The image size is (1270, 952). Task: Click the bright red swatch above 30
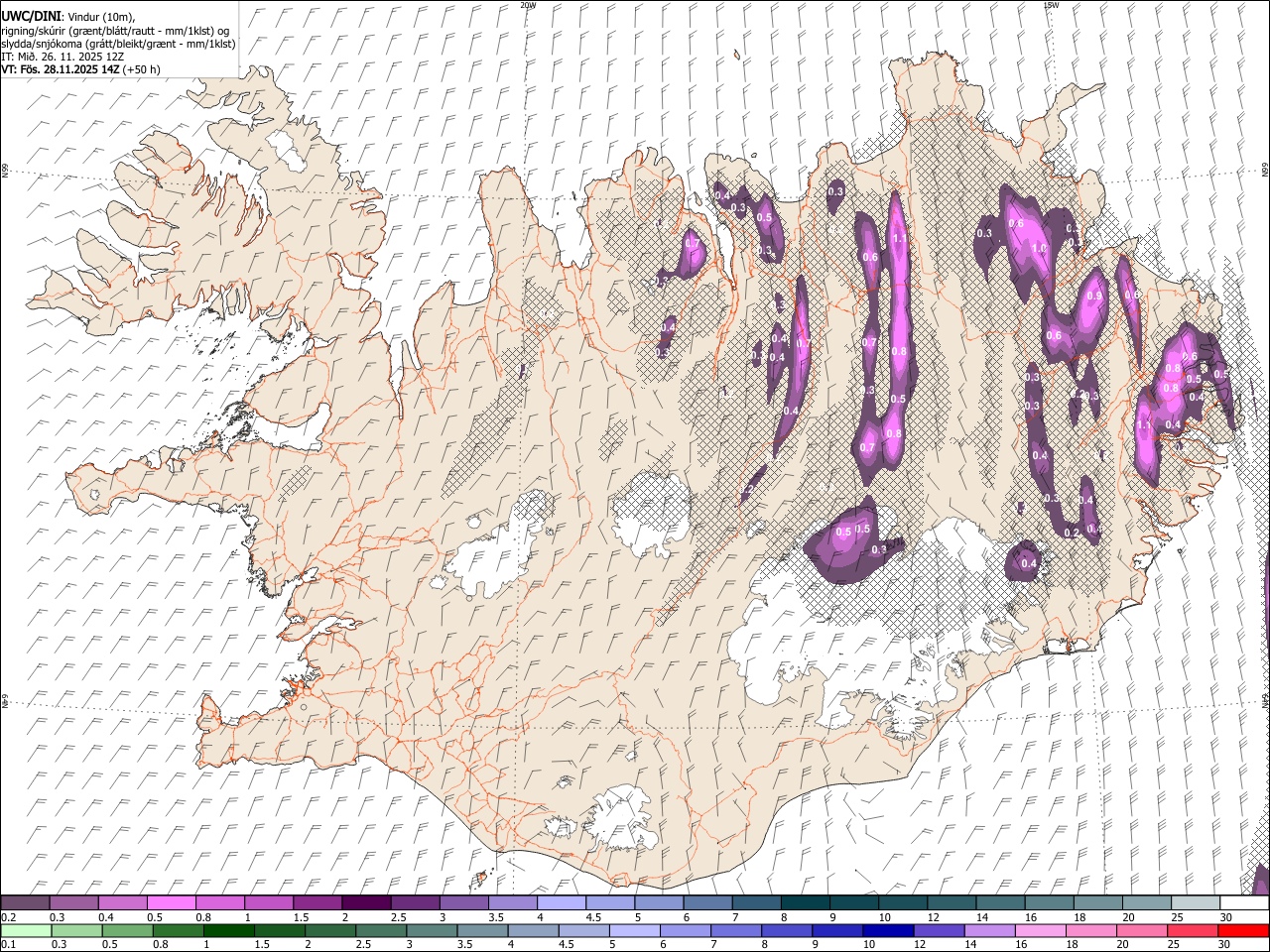pos(1243,931)
